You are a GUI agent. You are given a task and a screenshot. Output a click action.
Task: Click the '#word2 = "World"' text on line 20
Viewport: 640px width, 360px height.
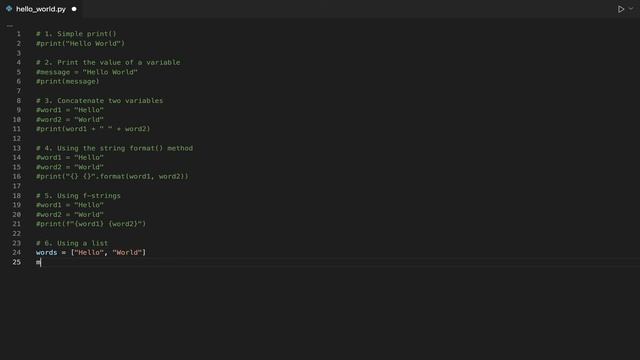click(70, 215)
